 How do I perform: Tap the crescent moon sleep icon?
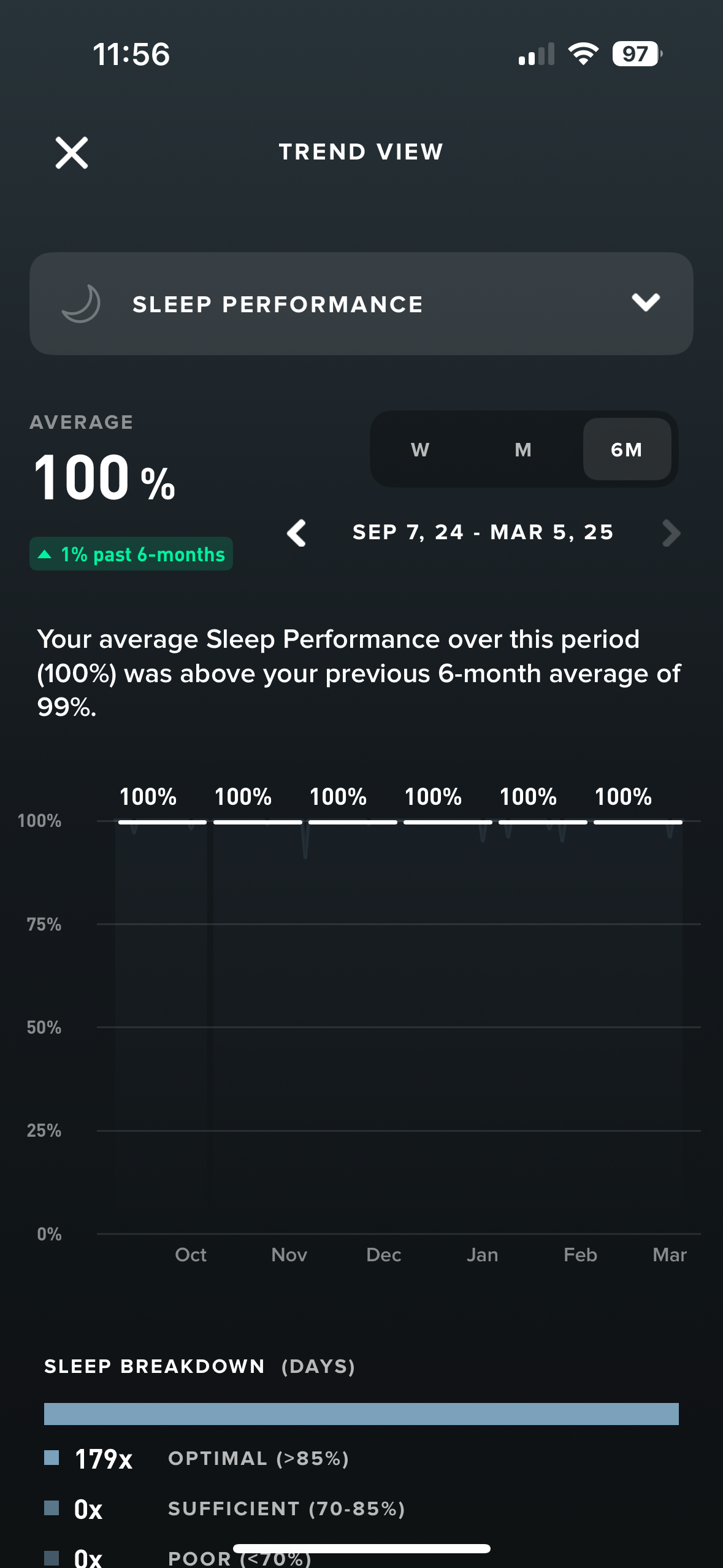[x=82, y=304]
